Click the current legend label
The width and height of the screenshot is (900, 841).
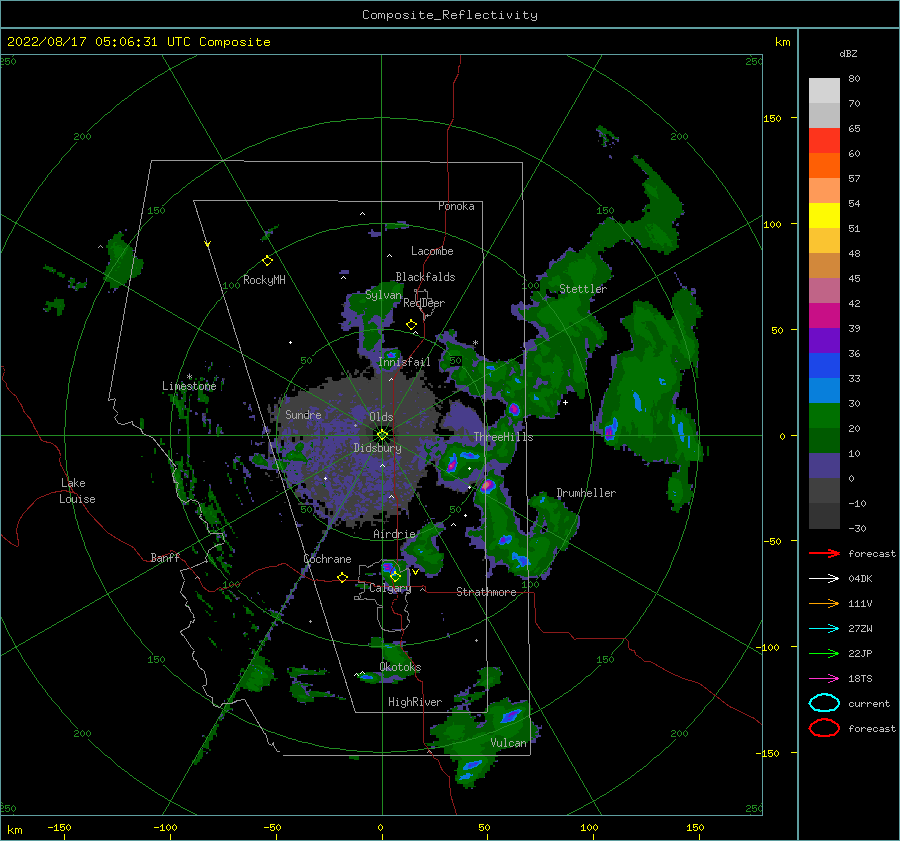coord(869,704)
